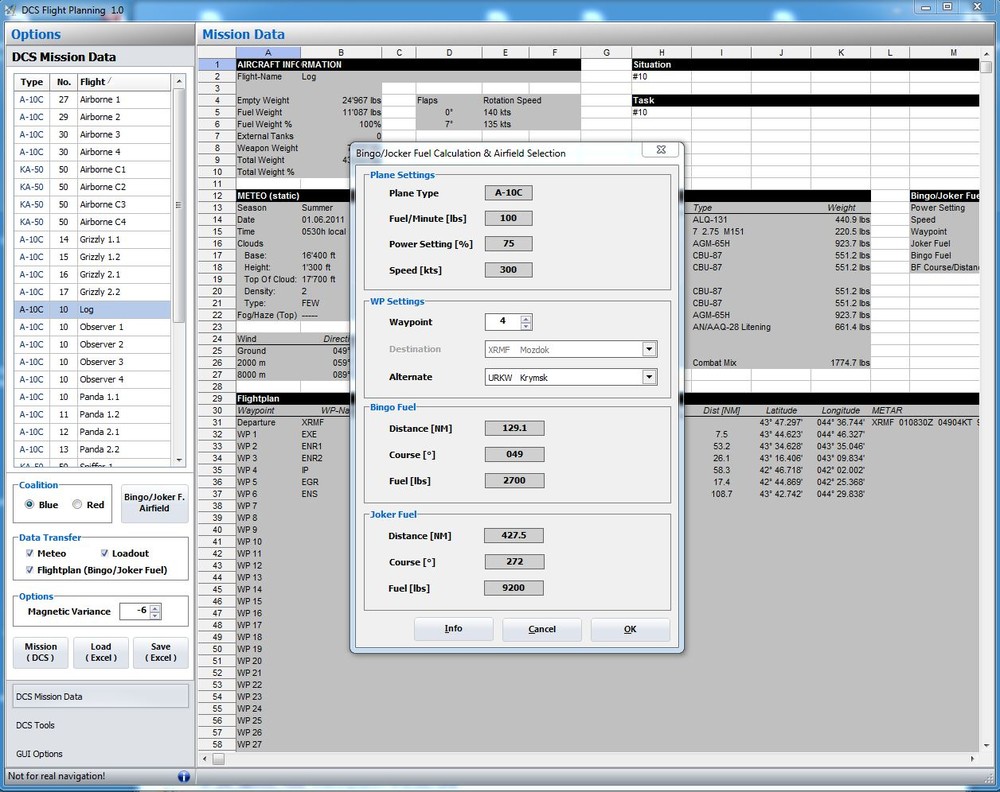This screenshot has width=1000, height=792.
Task: Select the Red coalition radio button
Action: tap(78, 505)
